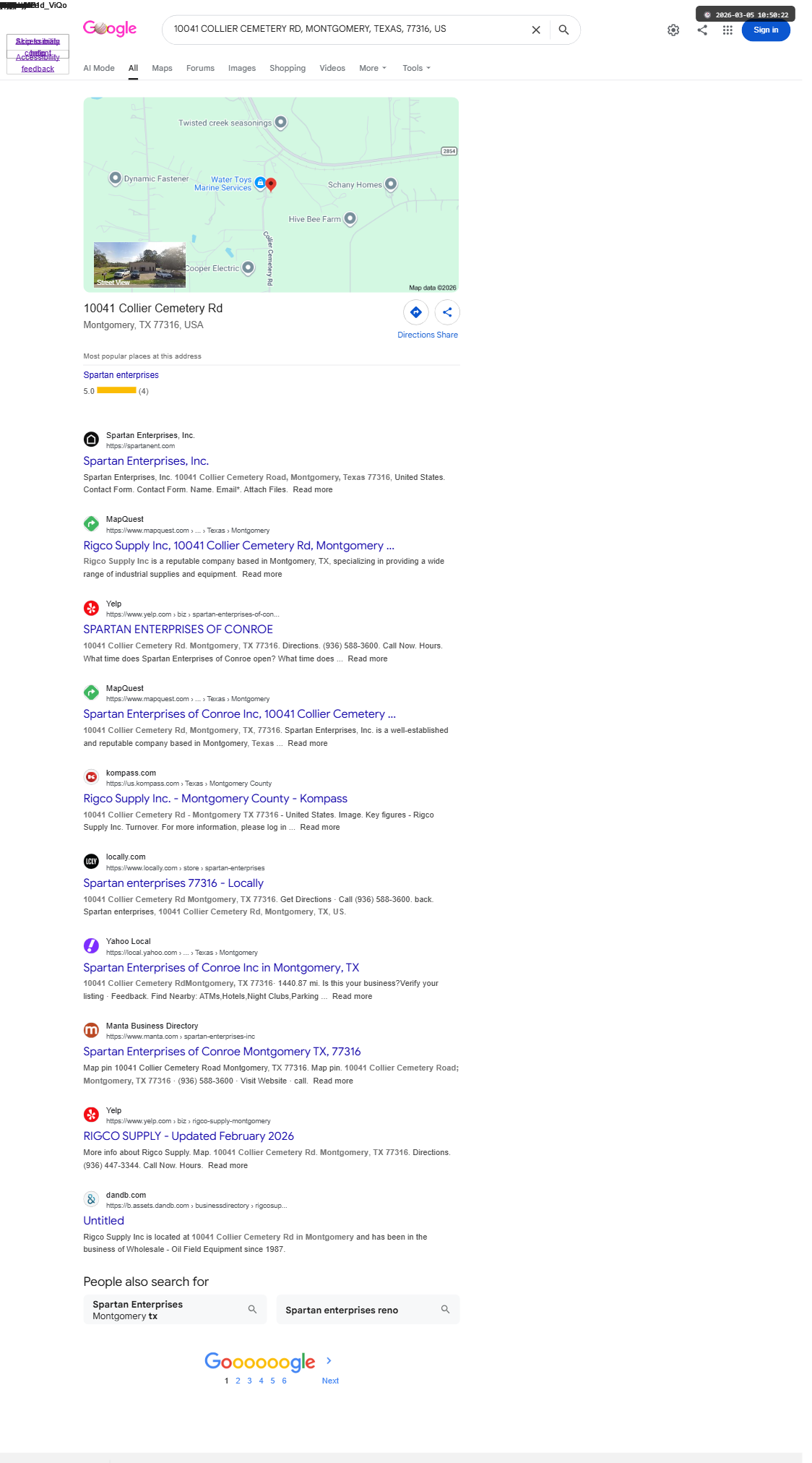The width and height of the screenshot is (812, 1463).
Task: Click the share icon in the header
Action: coord(702,30)
